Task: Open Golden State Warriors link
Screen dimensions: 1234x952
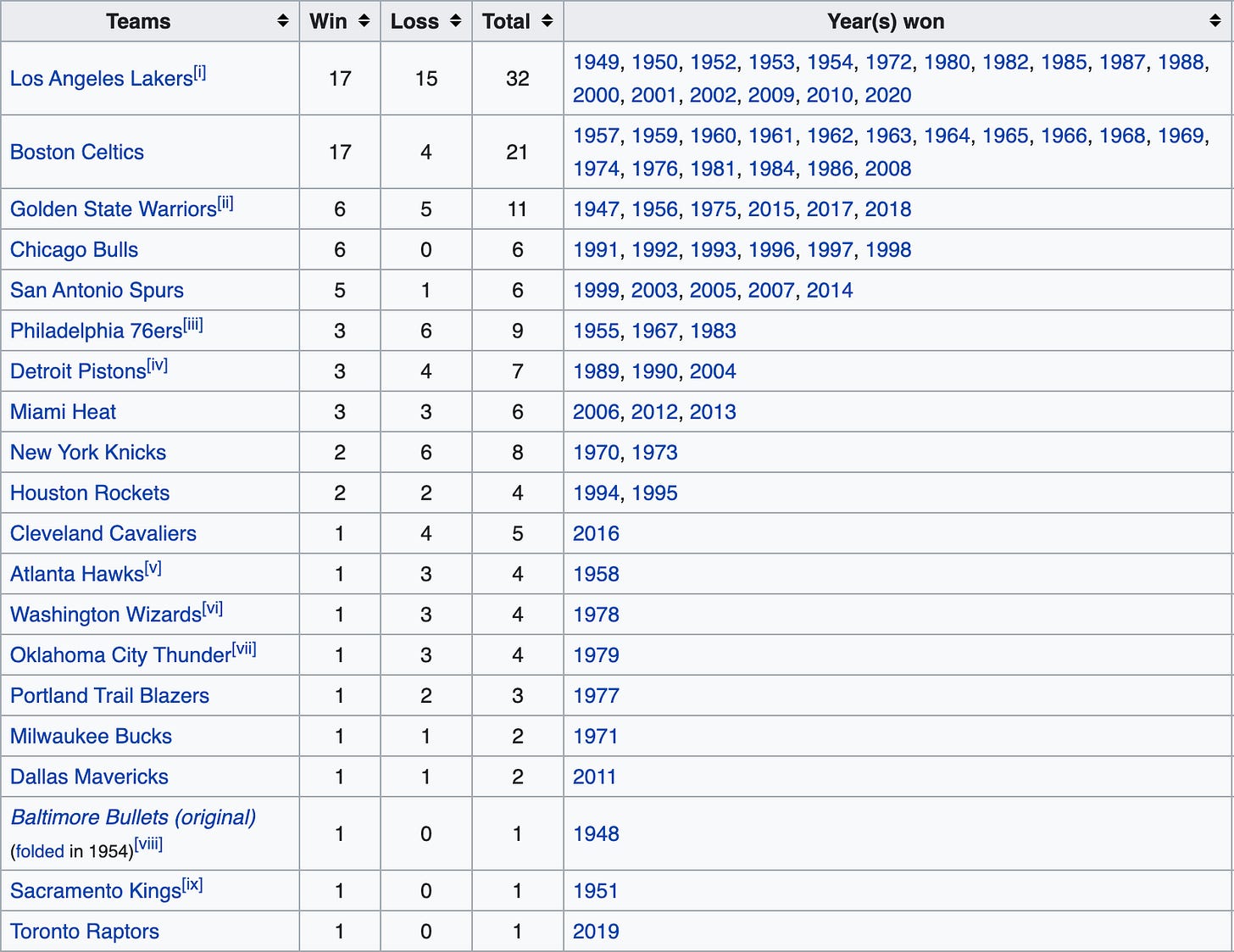Action: coord(114,209)
